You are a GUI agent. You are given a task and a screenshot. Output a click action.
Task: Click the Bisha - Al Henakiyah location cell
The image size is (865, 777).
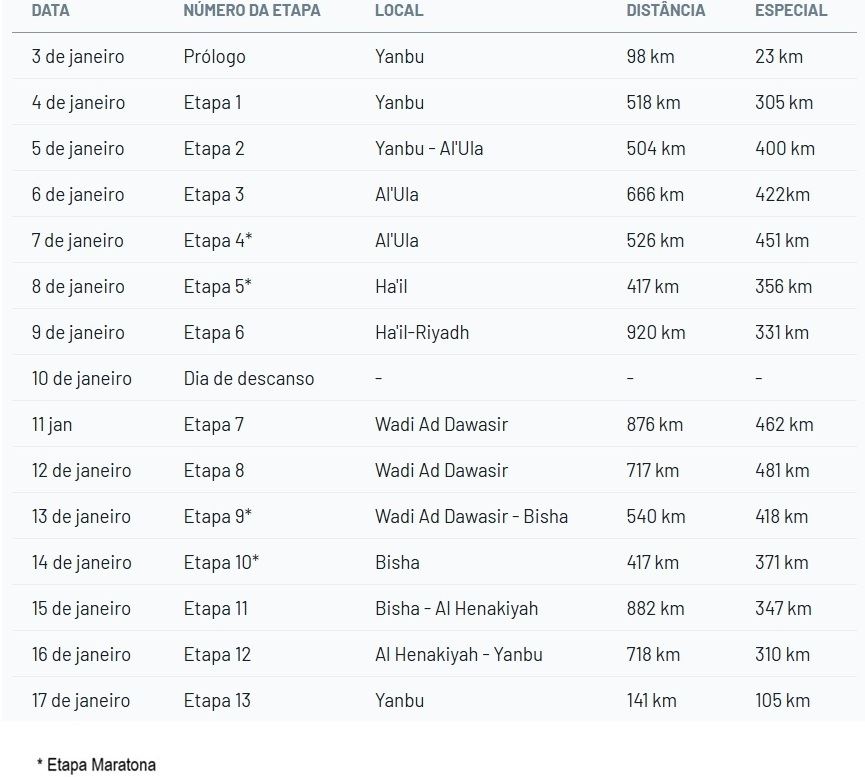tap(456, 609)
